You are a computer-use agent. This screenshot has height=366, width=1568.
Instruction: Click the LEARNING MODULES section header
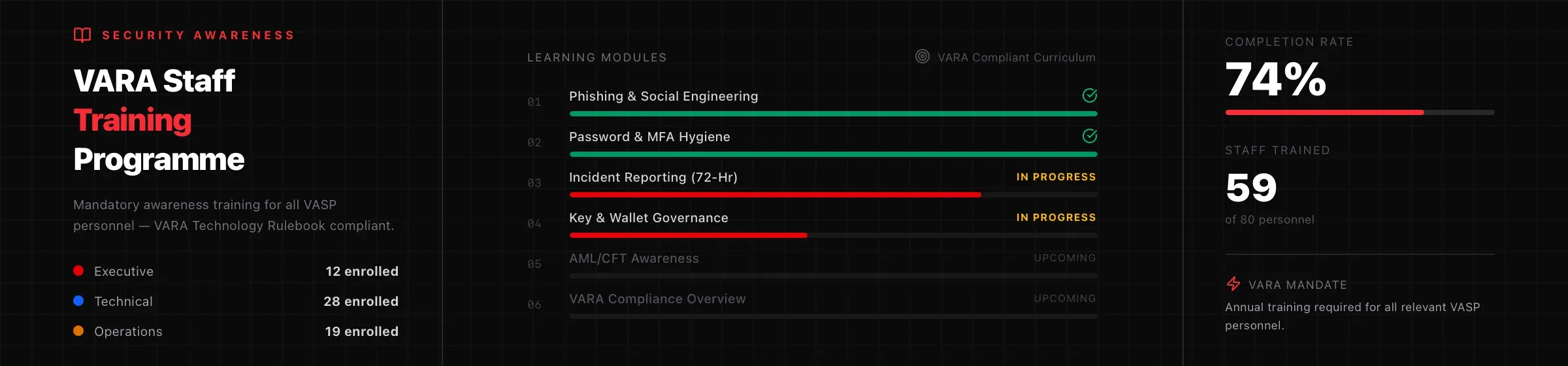pos(597,58)
